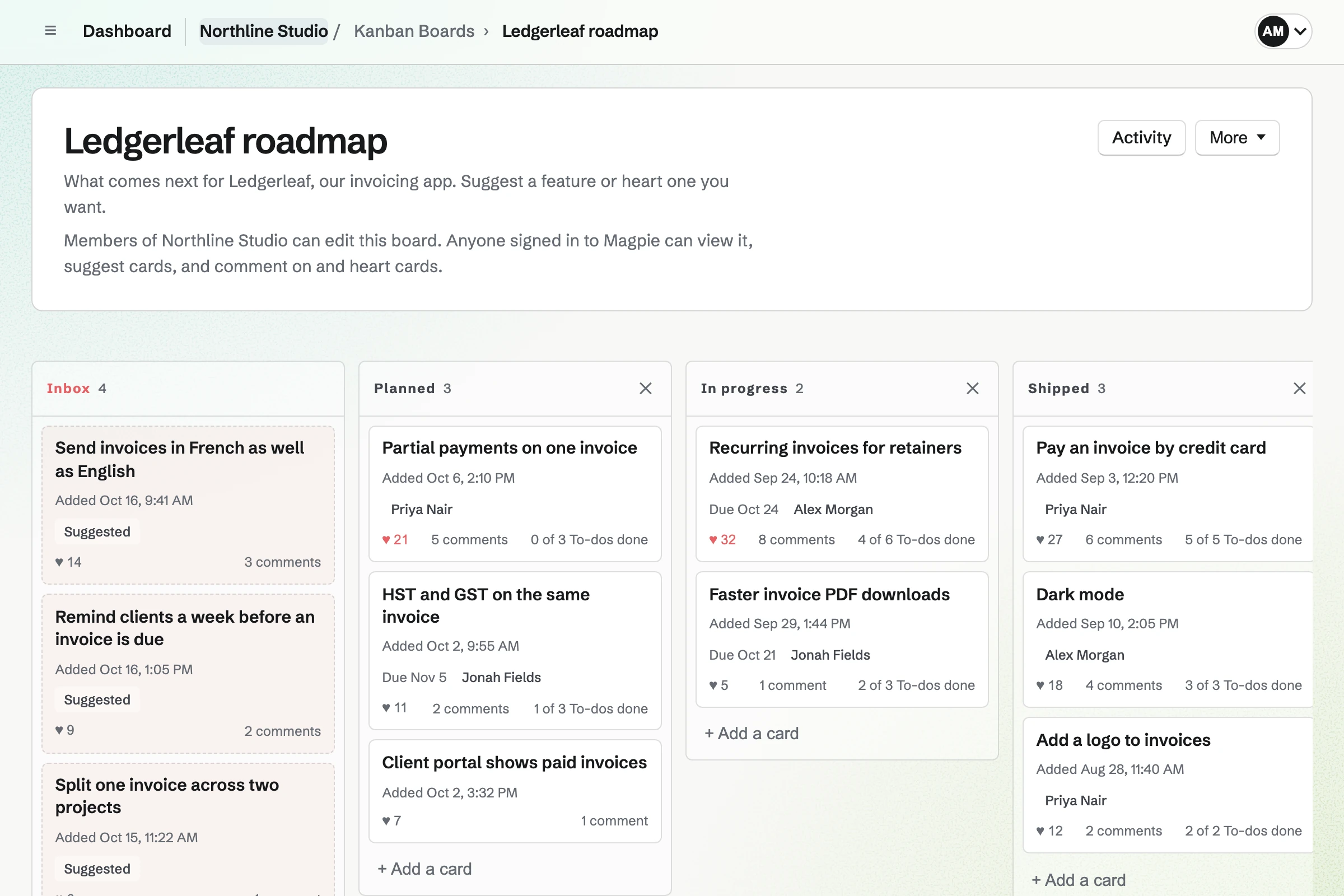Click Suggested tag on Split one invoice card
The width and height of the screenshot is (1344, 896).
click(x=97, y=869)
